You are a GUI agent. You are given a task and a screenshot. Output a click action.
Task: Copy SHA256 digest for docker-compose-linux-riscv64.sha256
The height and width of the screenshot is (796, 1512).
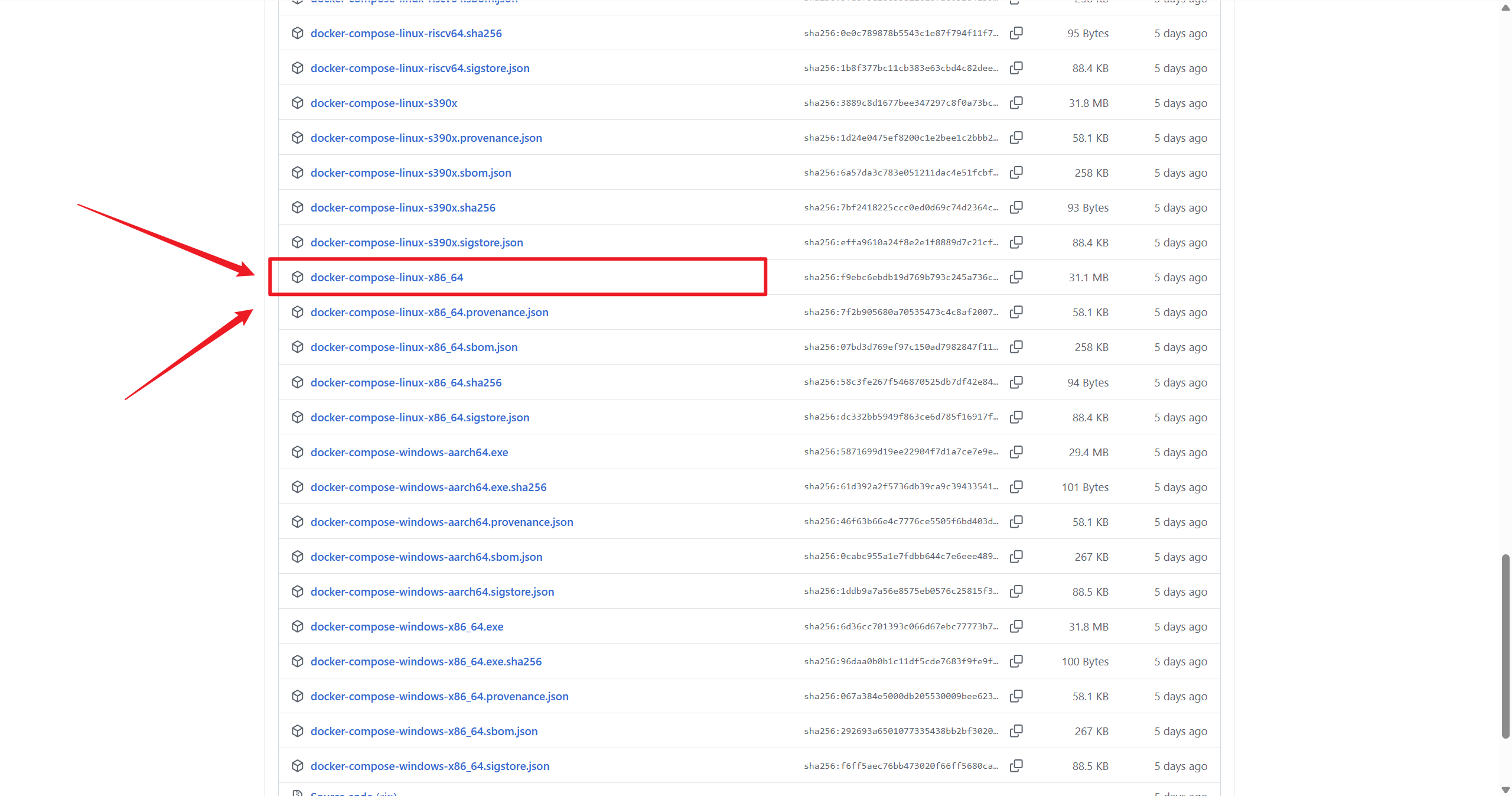1016,33
